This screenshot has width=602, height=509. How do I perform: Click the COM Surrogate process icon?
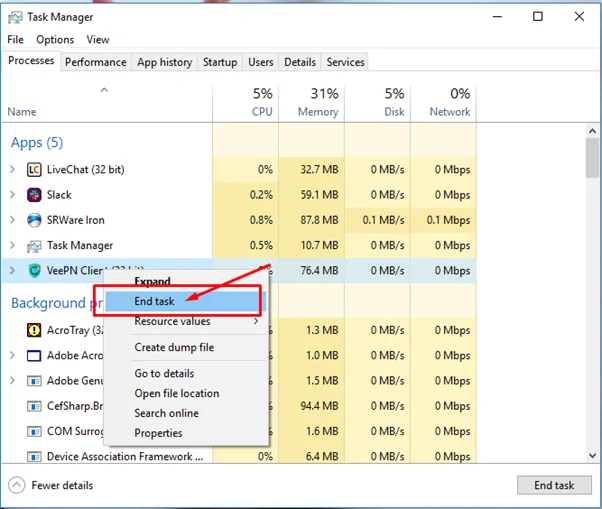tap(34, 431)
